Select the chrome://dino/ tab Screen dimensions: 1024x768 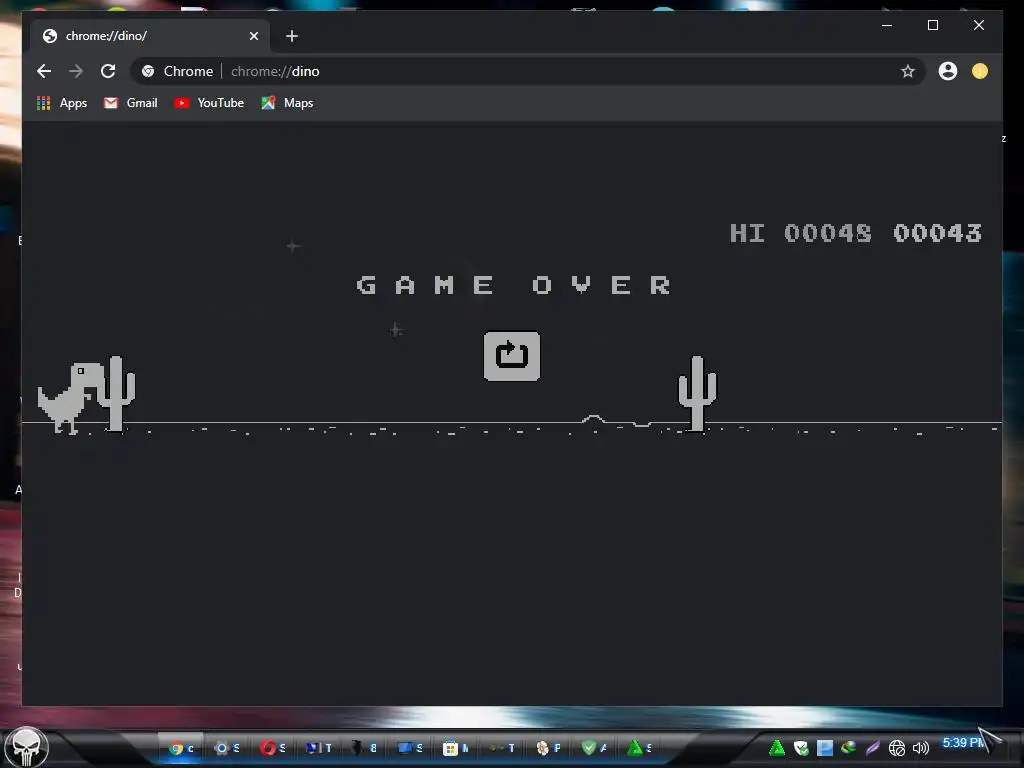(150, 36)
